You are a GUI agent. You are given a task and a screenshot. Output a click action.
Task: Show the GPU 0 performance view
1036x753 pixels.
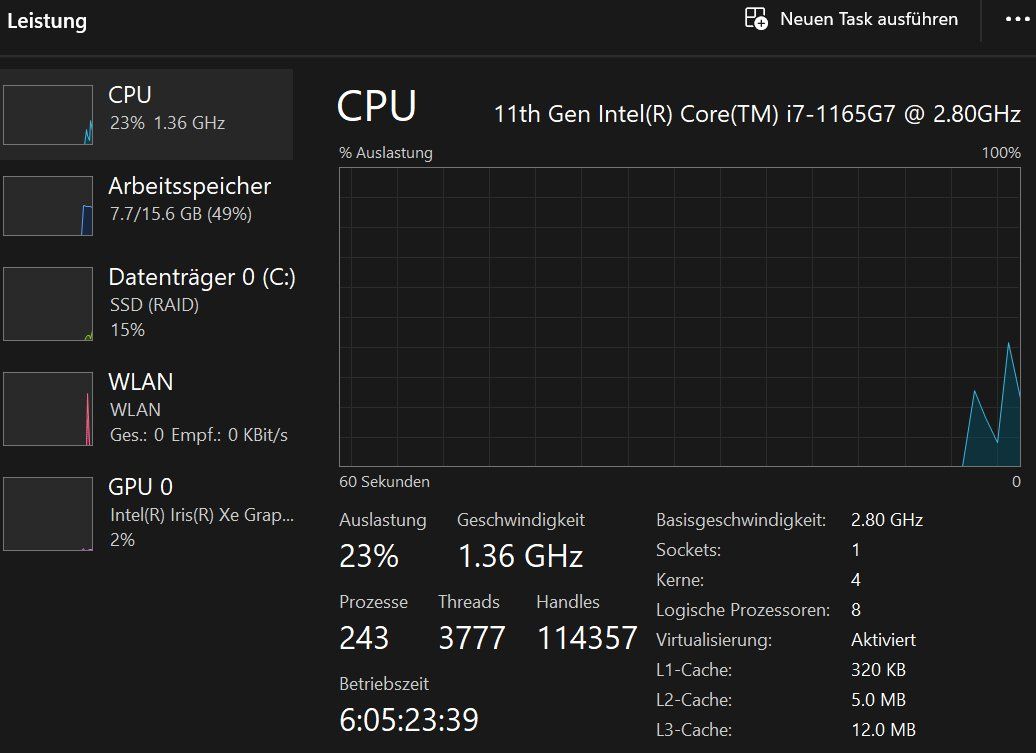[147, 513]
